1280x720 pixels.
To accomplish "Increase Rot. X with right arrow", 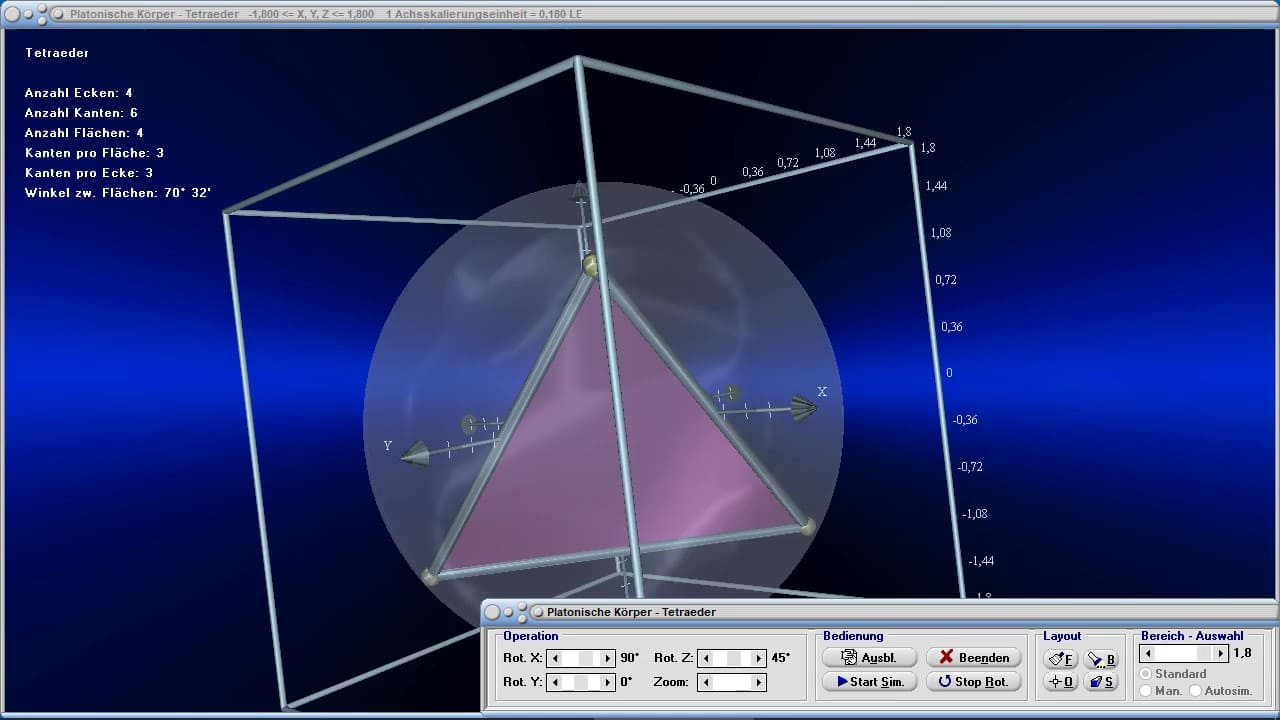I will point(607,658).
